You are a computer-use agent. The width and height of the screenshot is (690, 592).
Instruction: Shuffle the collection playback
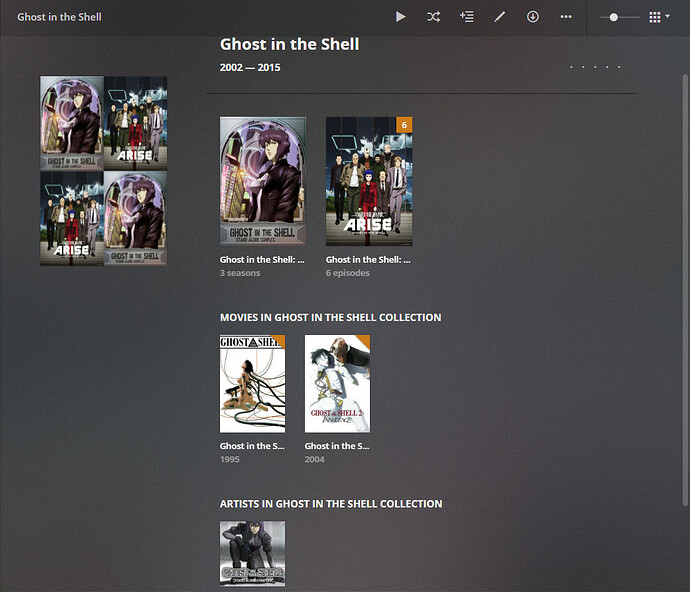click(x=433, y=17)
